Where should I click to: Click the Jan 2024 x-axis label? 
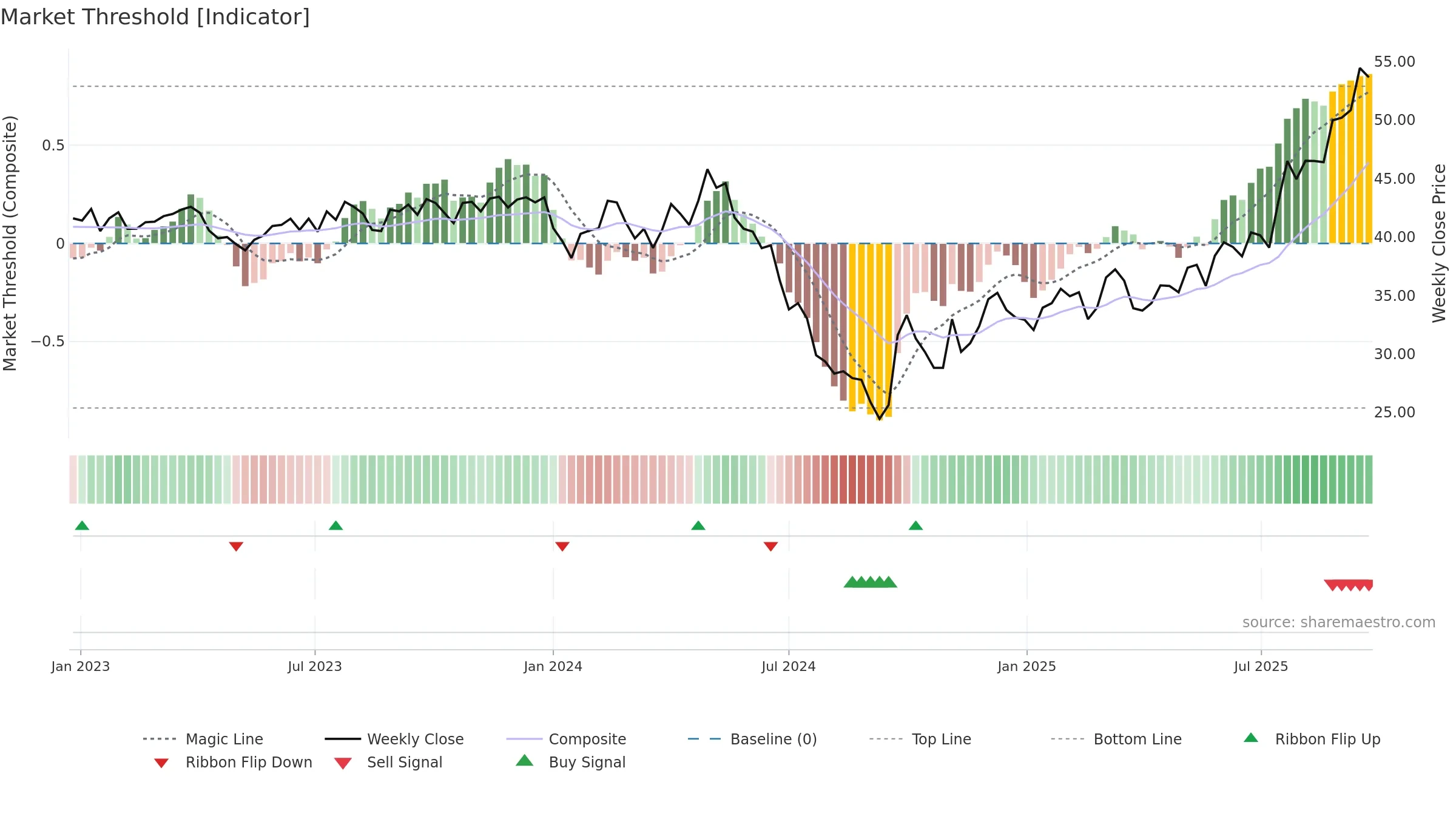553,667
